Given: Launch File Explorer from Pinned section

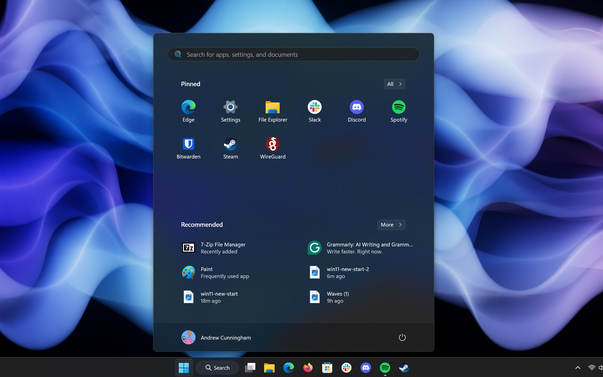Looking at the screenshot, I should coord(273,111).
